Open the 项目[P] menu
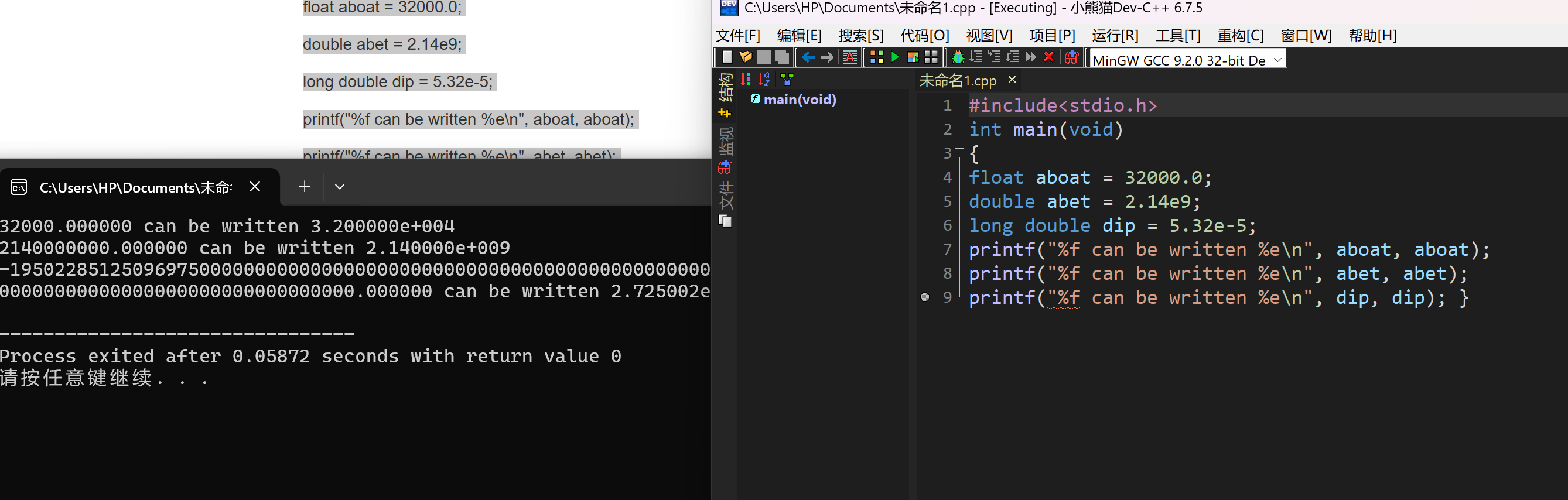Image resolution: width=1568 pixels, height=500 pixels. (x=1053, y=35)
